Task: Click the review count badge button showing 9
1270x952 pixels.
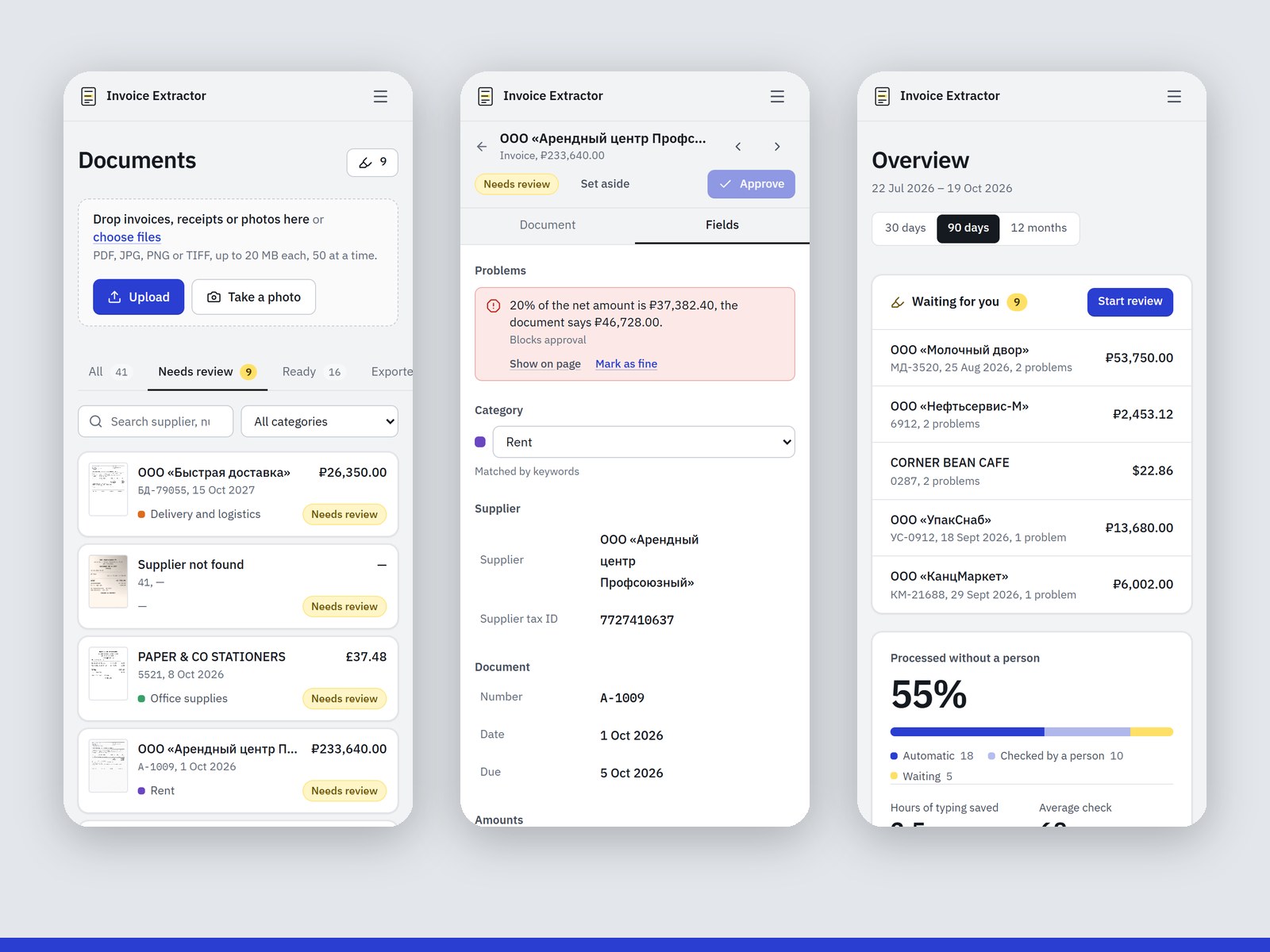Action: pyautogui.click(x=372, y=162)
